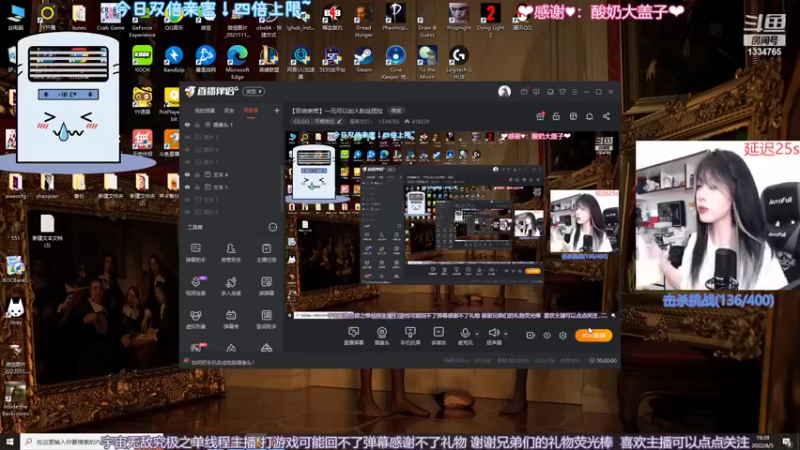Click the 00:00:00 stream timer

603,360
